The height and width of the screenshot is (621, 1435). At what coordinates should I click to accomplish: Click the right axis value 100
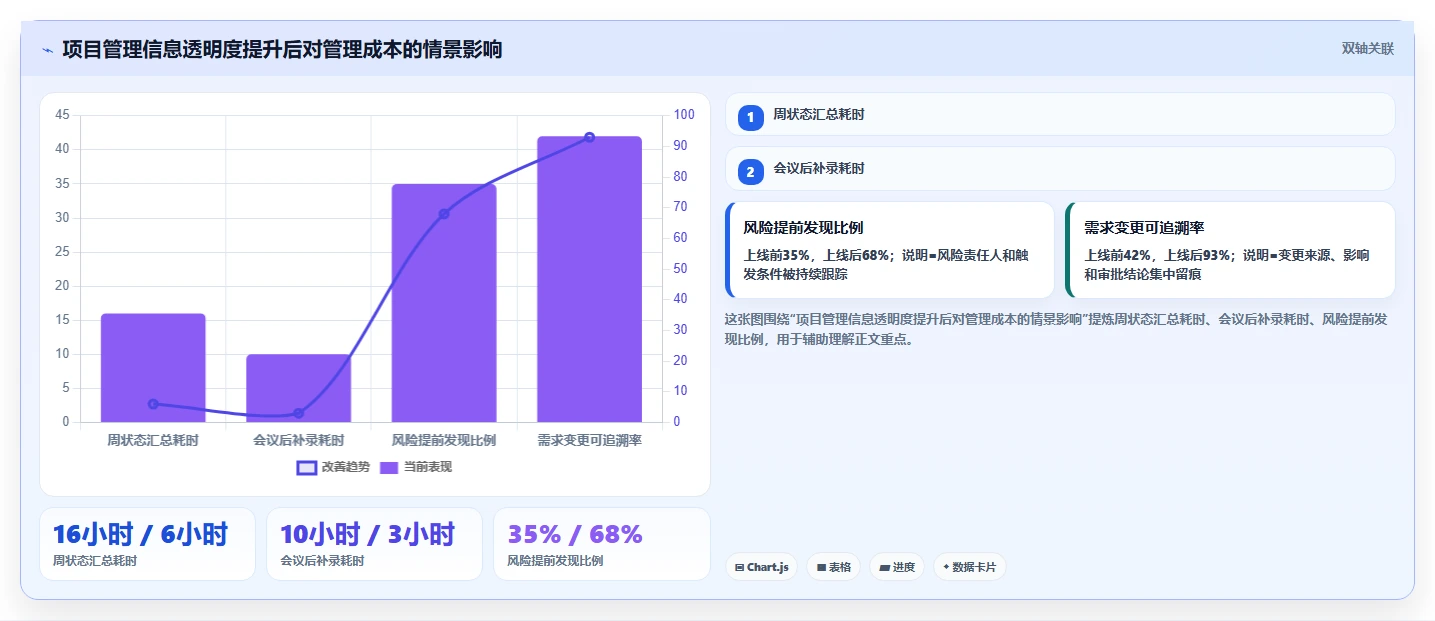[684, 115]
